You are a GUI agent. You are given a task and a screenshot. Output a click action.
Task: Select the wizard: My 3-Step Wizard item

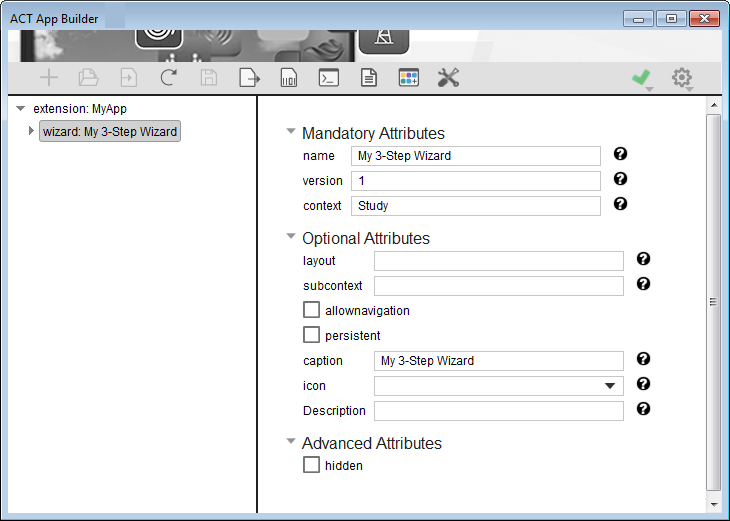[x=110, y=132]
